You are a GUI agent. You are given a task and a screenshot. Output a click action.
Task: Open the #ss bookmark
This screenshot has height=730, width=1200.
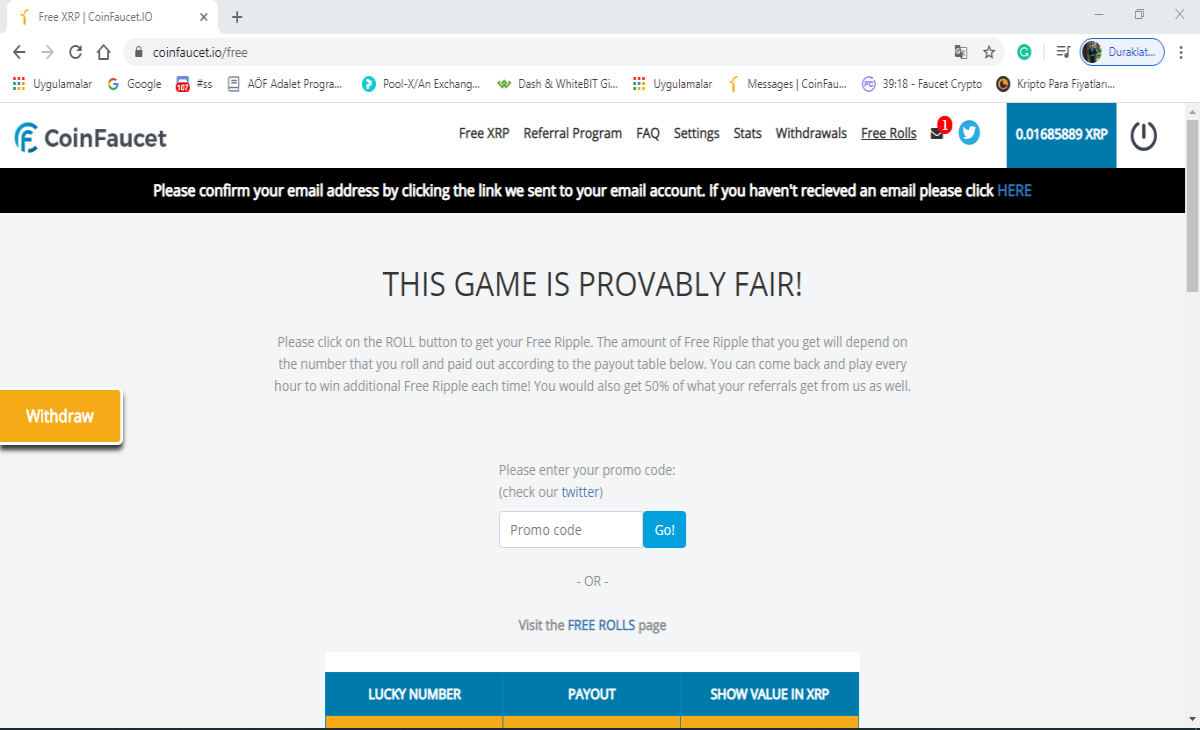point(194,84)
